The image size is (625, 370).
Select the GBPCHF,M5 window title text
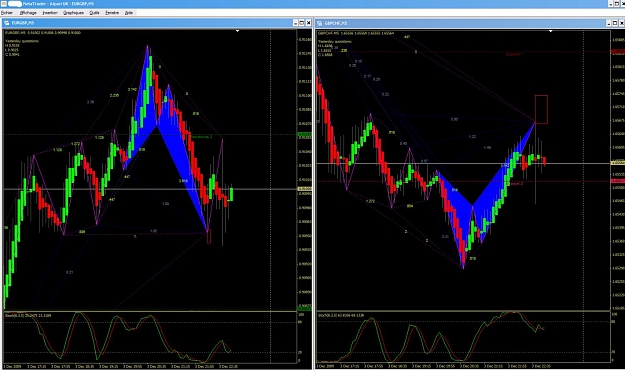click(x=336, y=23)
